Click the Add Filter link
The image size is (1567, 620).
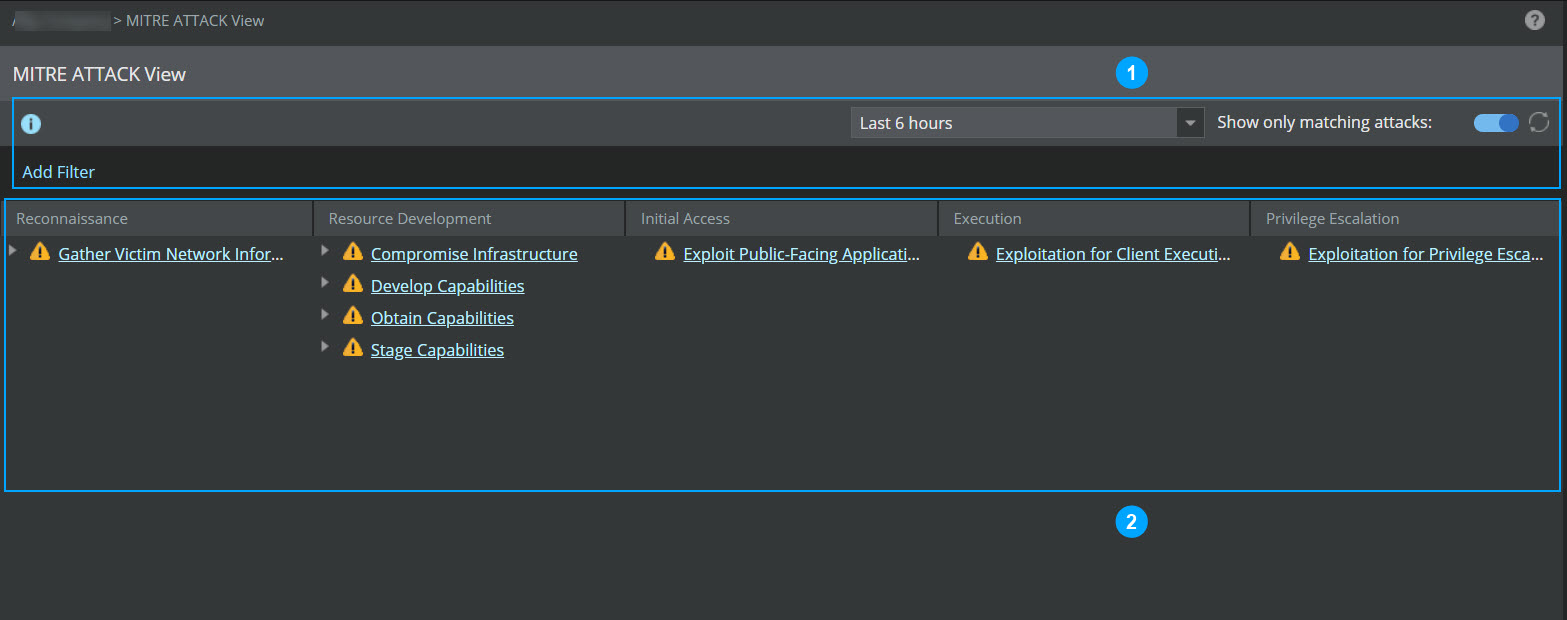point(59,172)
